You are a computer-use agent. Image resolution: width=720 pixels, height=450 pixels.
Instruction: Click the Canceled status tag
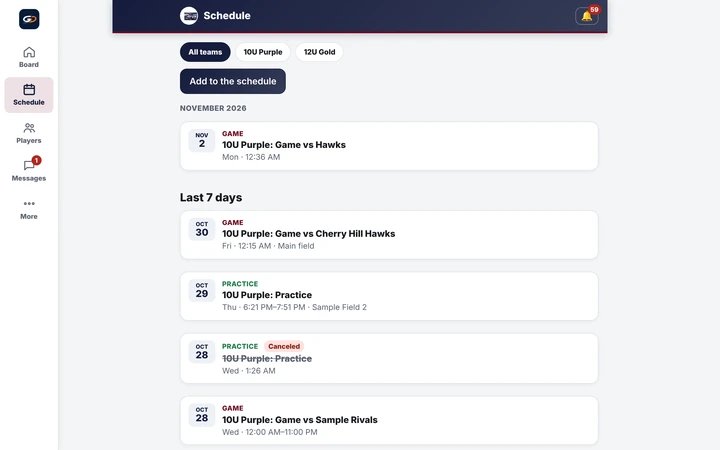click(x=284, y=346)
